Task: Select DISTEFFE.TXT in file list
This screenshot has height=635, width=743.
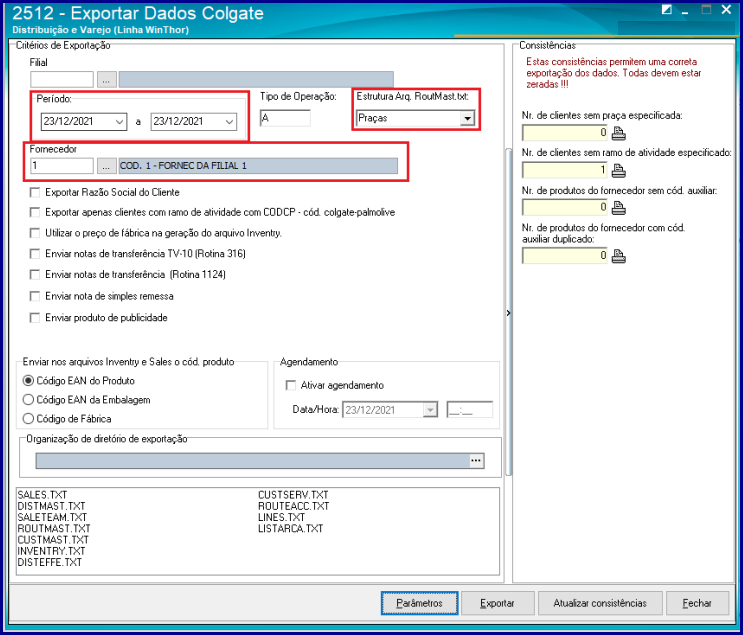Action: point(50,562)
